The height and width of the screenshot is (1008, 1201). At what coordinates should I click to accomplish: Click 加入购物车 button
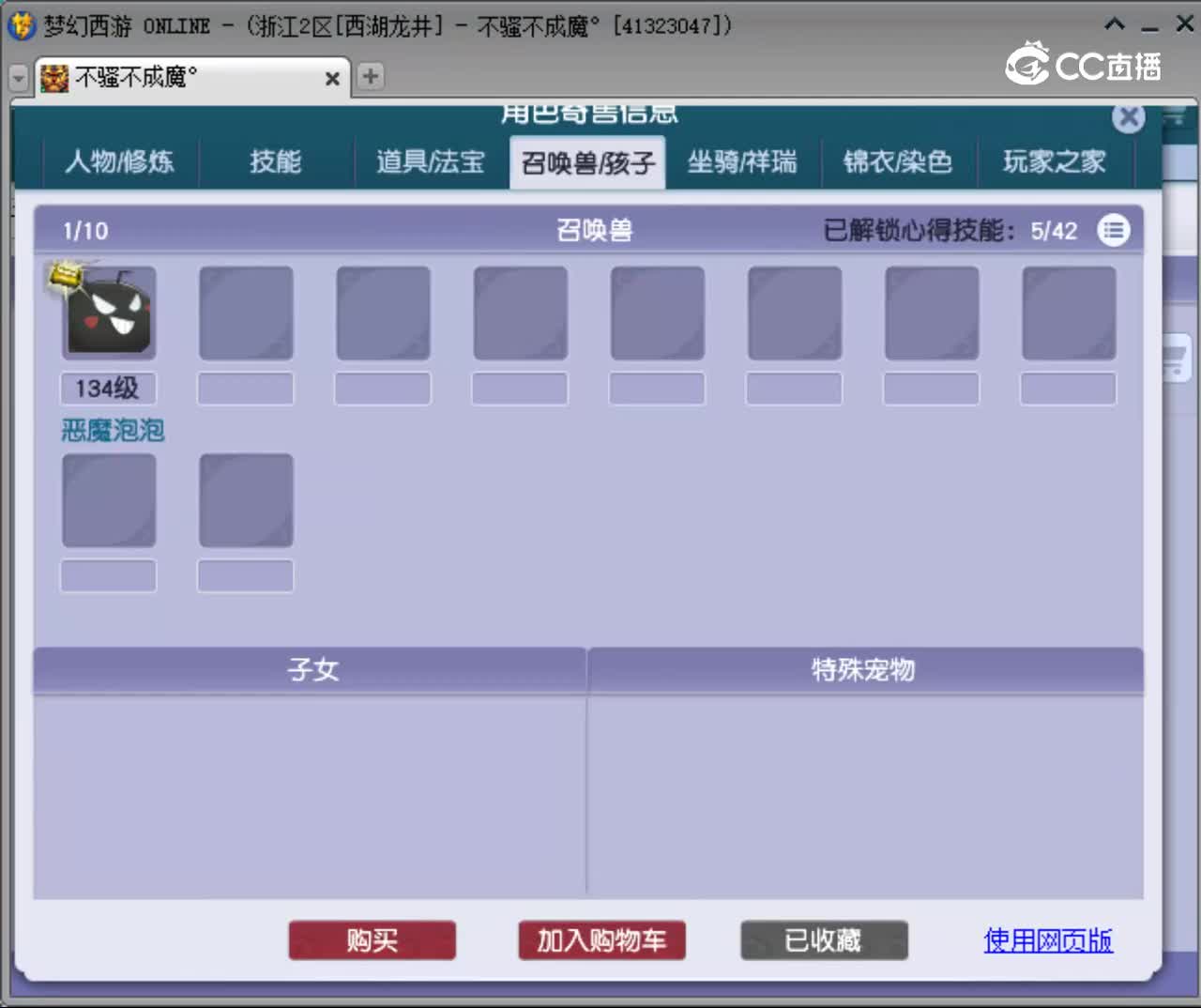(x=601, y=939)
